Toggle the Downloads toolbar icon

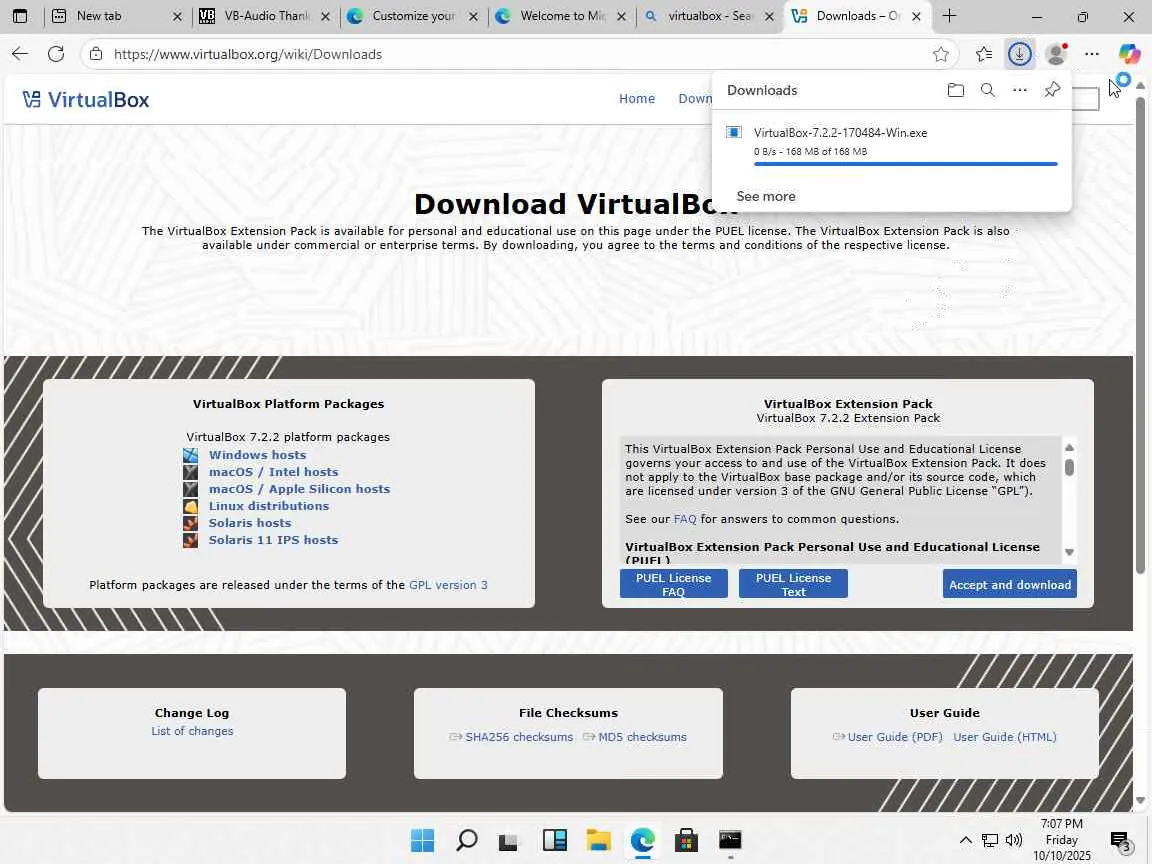point(1019,54)
